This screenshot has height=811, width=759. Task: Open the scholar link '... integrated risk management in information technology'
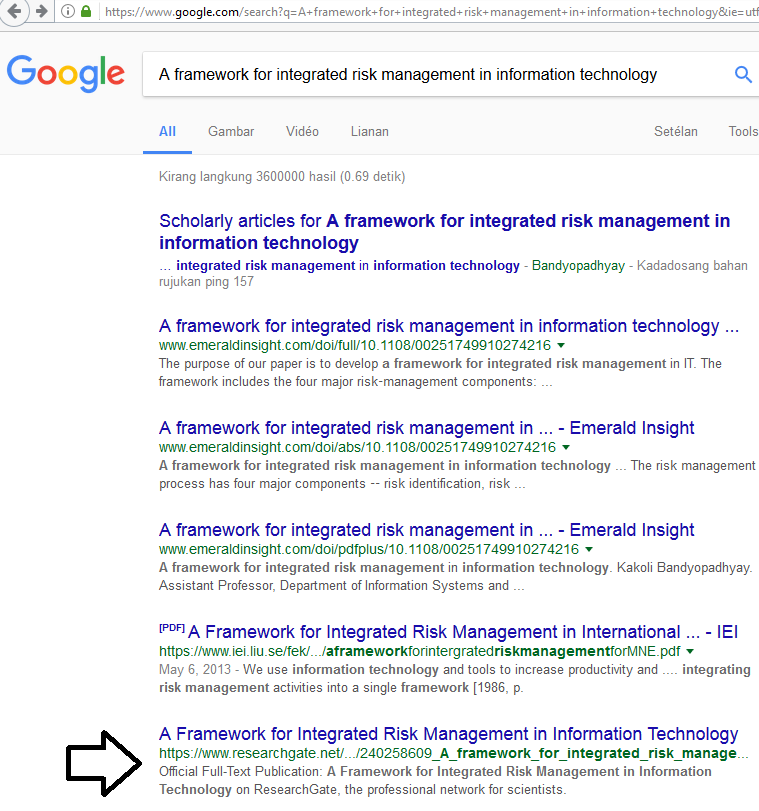click(339, 265)
